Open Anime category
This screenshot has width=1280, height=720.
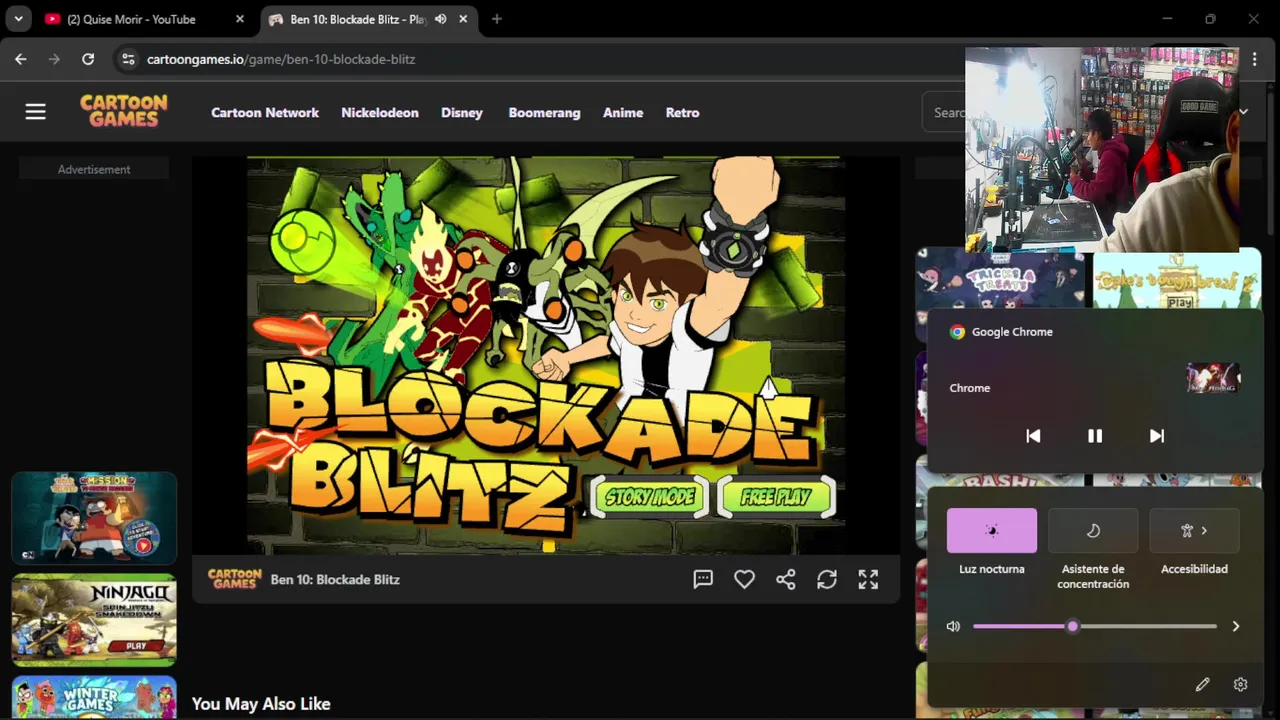point(623,113)
